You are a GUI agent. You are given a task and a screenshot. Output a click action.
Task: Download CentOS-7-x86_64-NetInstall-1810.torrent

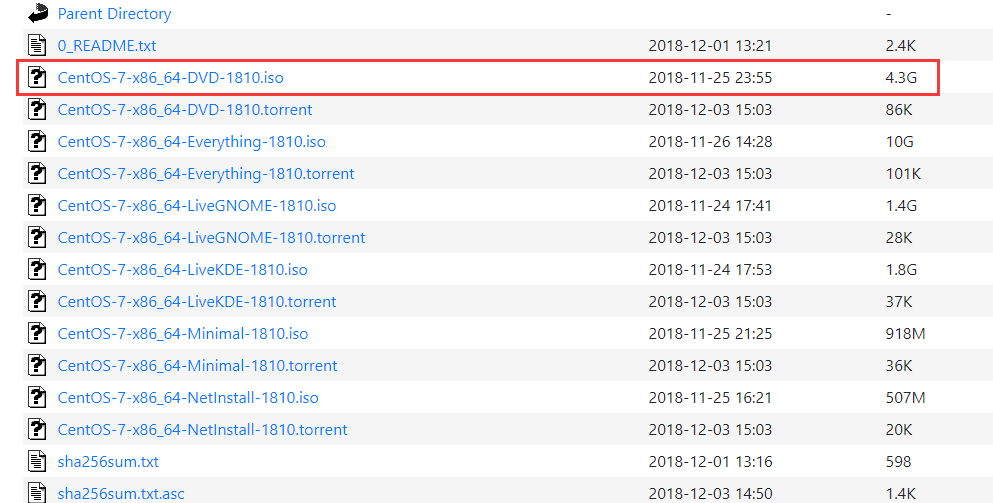(x=203, y=430)
